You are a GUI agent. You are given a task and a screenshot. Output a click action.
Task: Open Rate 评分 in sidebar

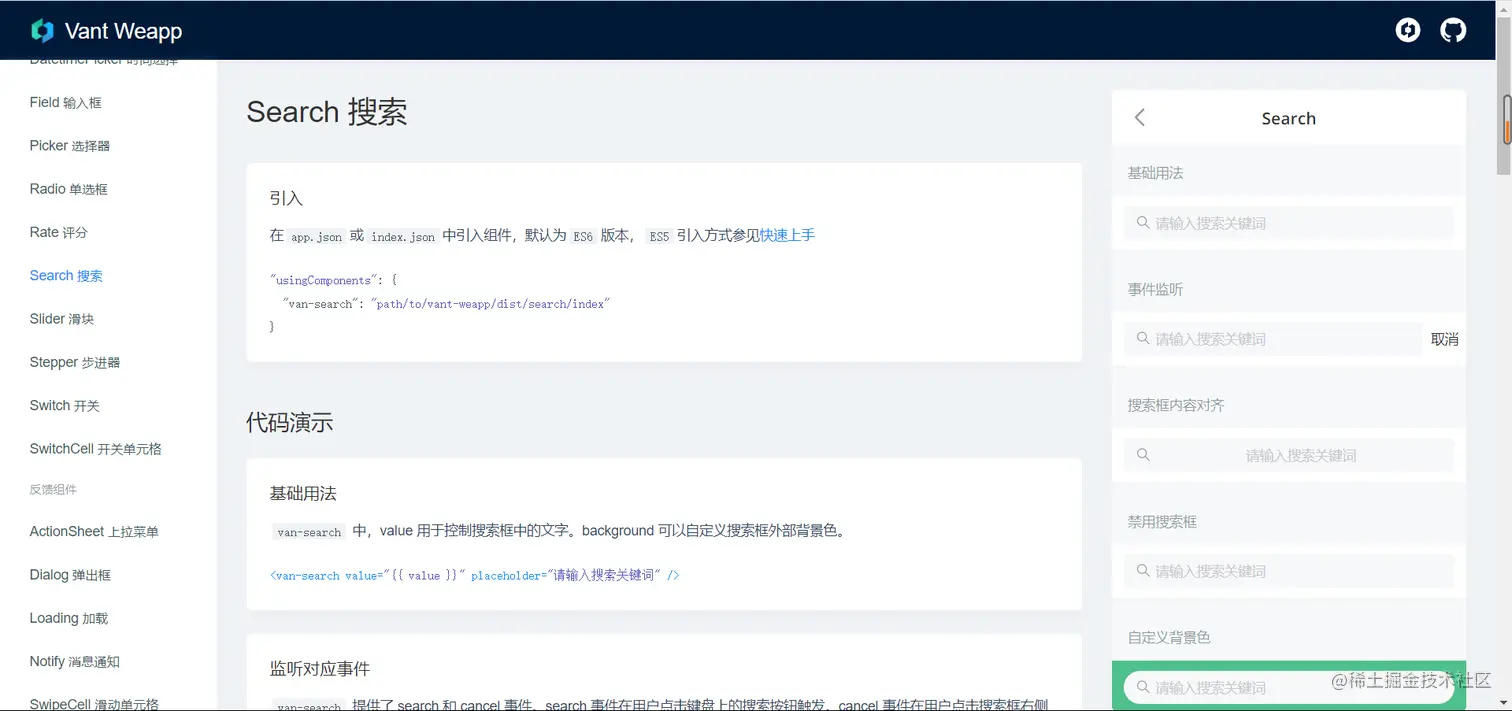point(59,232)
